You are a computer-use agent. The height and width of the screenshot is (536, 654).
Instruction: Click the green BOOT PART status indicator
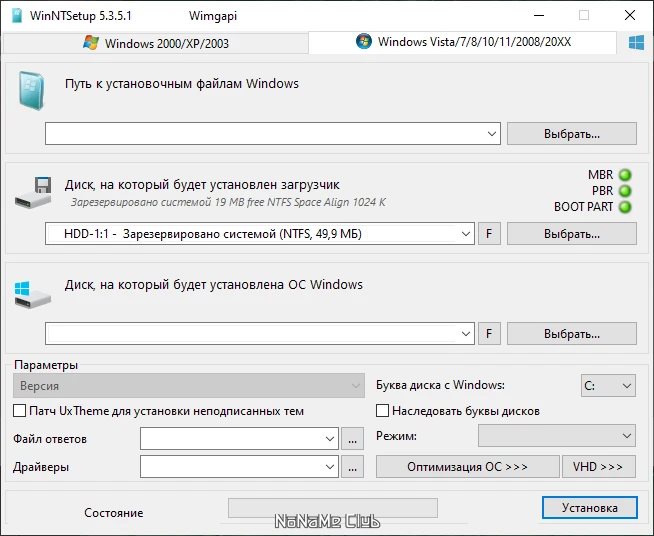pyautogui.click(x=625, y=207)
